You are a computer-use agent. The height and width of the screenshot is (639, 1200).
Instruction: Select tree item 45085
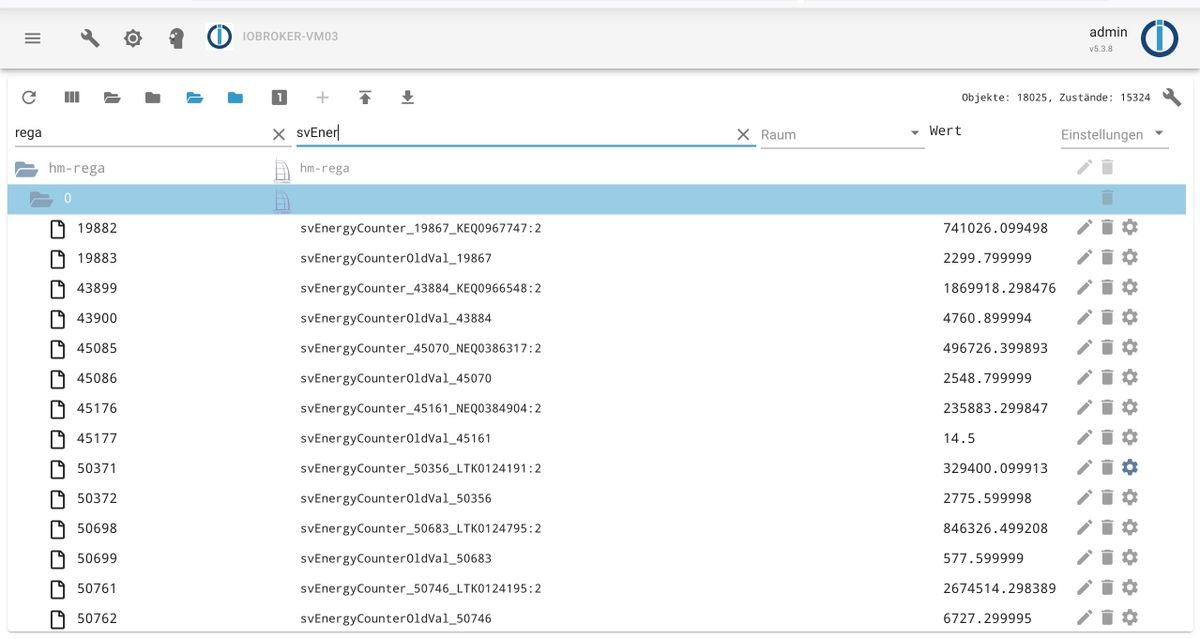coord(97,348)
